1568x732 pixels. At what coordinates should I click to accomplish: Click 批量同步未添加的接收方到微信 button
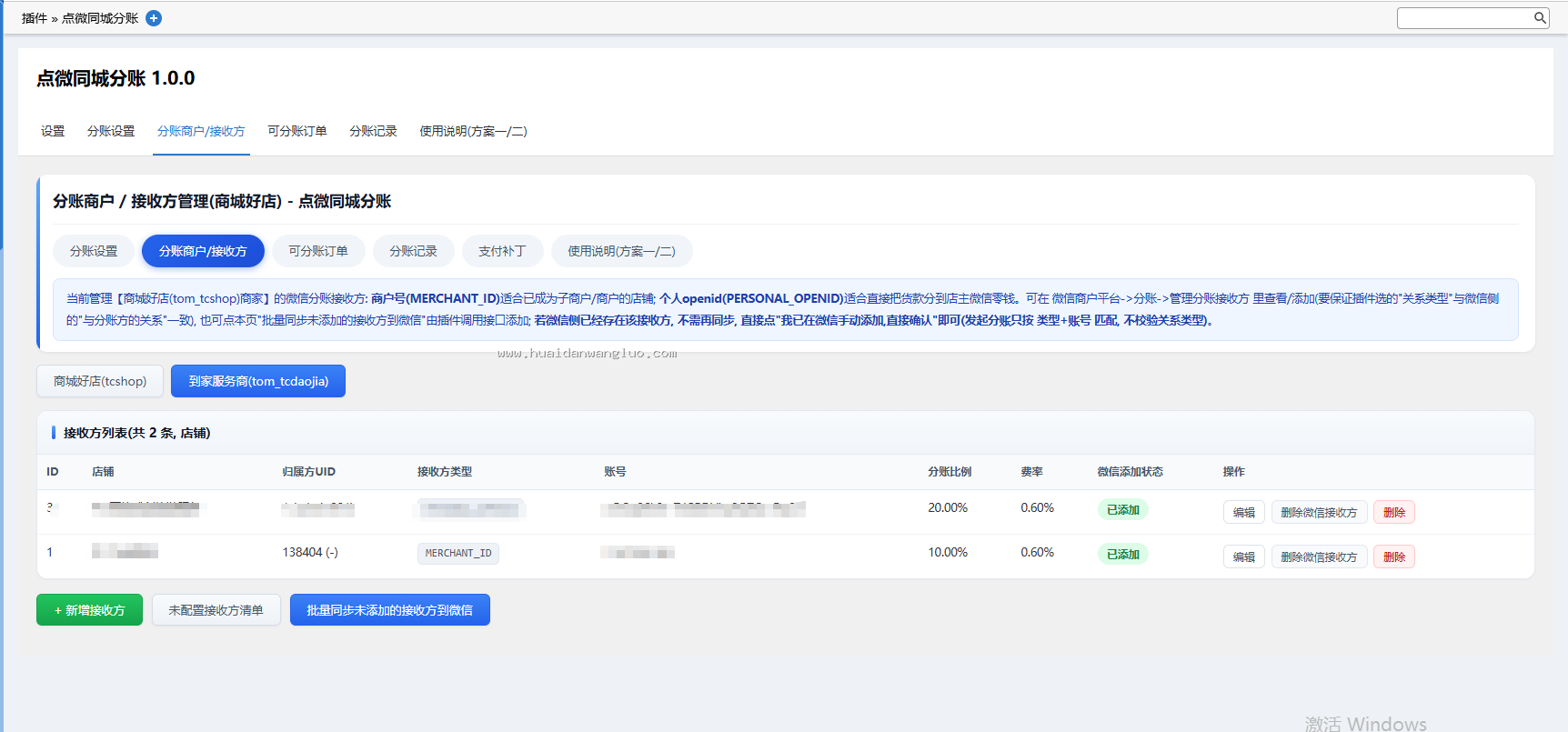click(x=390, y=610)
